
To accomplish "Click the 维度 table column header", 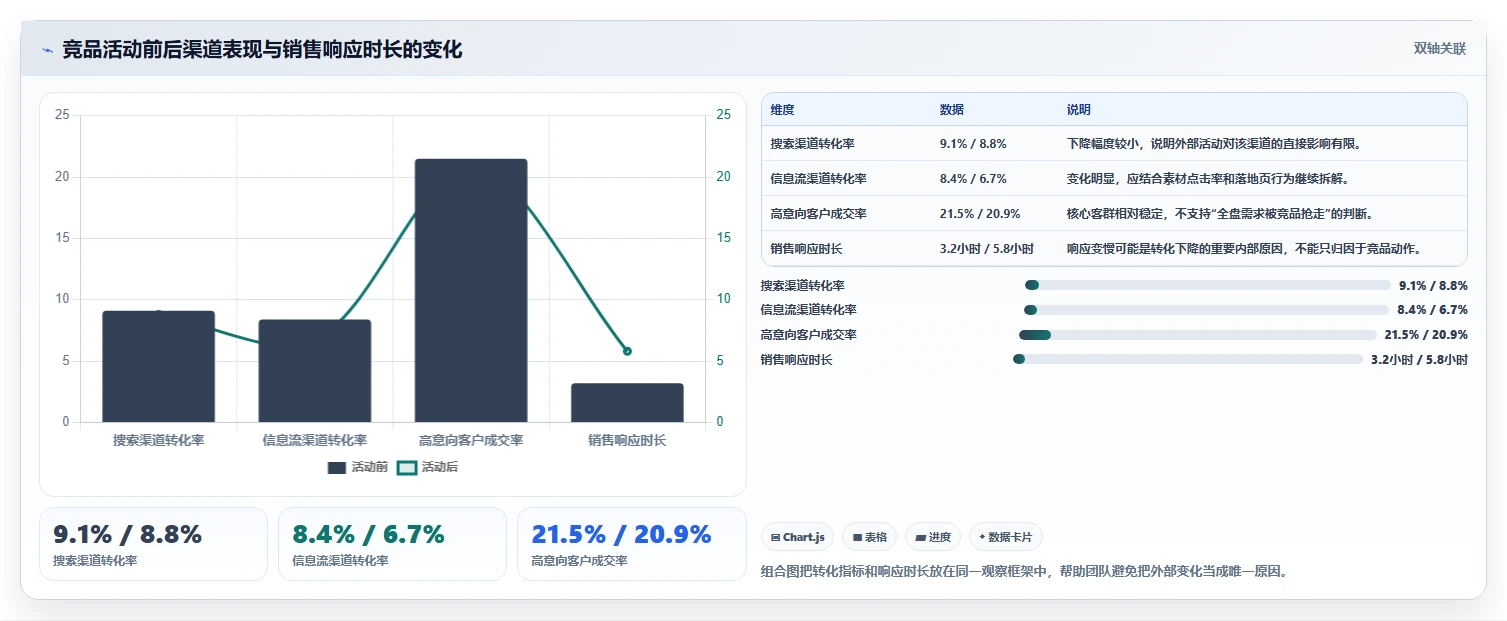I will [x=783, y=110].
